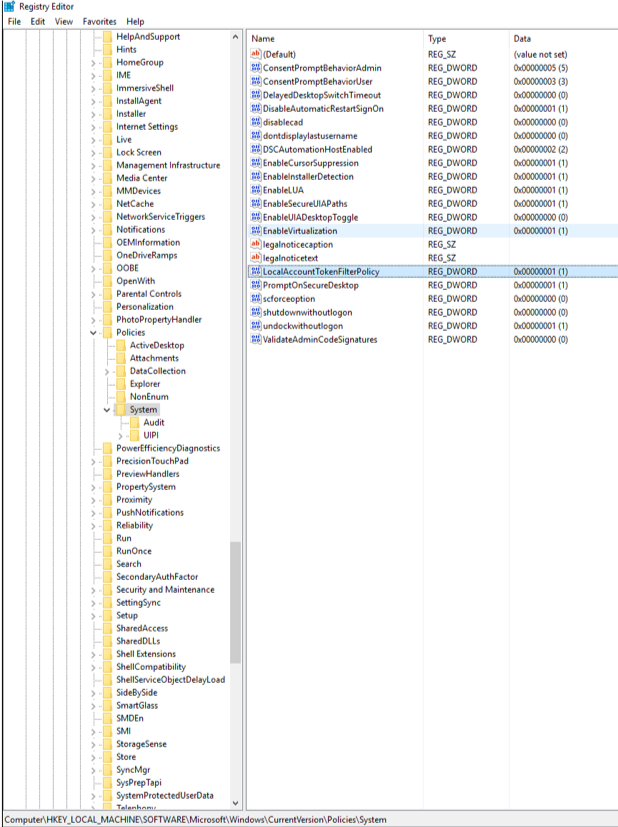The height and width of the screenshot is (827, 618).
Task: Click the legalnoticetext string icon
Action: click(256, 258)
